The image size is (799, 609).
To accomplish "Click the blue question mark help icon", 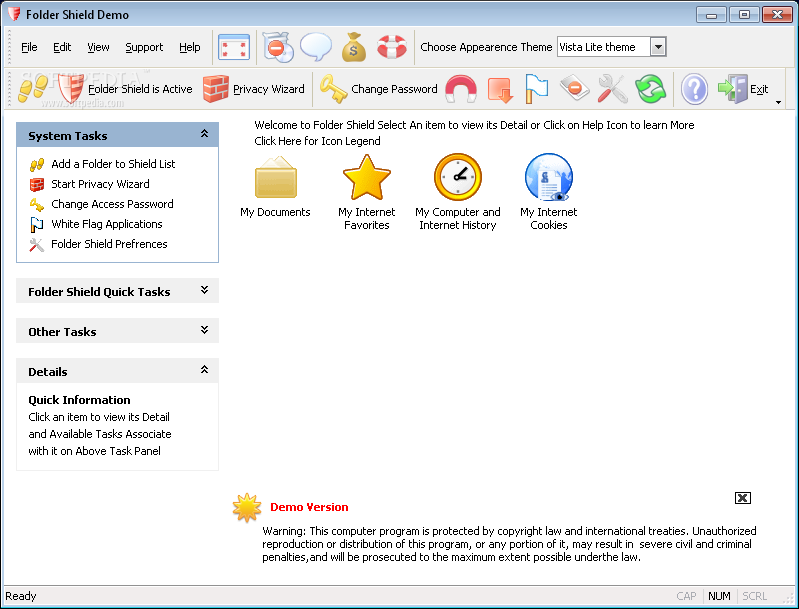I will pos(694,89).
